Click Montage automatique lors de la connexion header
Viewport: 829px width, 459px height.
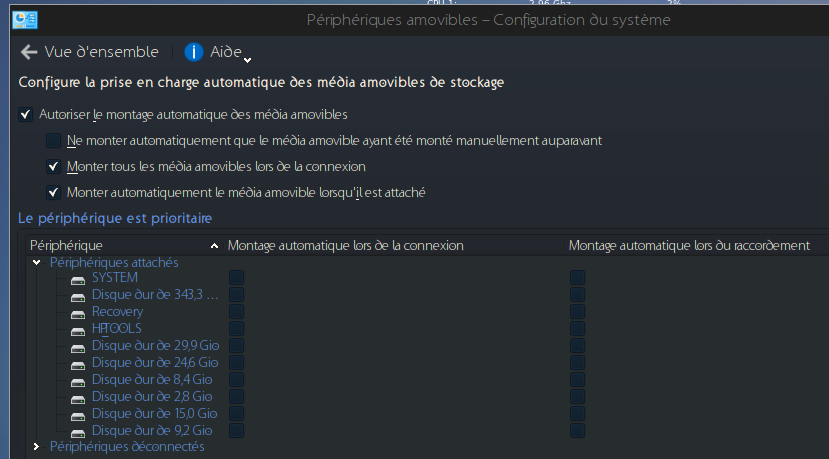tap(345, 245)
